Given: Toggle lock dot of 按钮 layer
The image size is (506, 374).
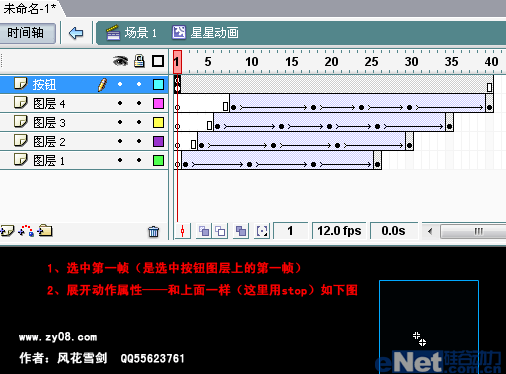Looking at the screenshot, I should click(139, 84).
